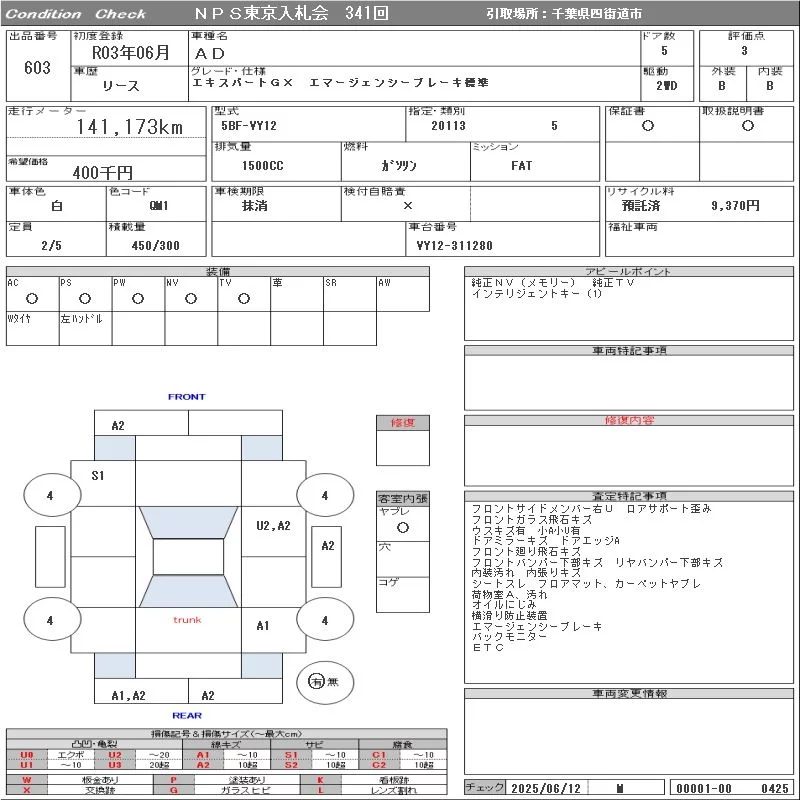Click the chassis number VY12-311280
The width and height of the screenshot is (800, 800).
455,245
